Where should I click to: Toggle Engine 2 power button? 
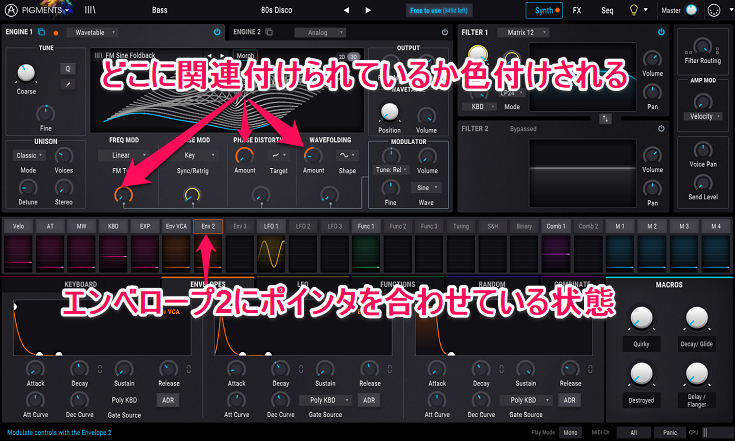pyautogui.click(x=444, y=32)
